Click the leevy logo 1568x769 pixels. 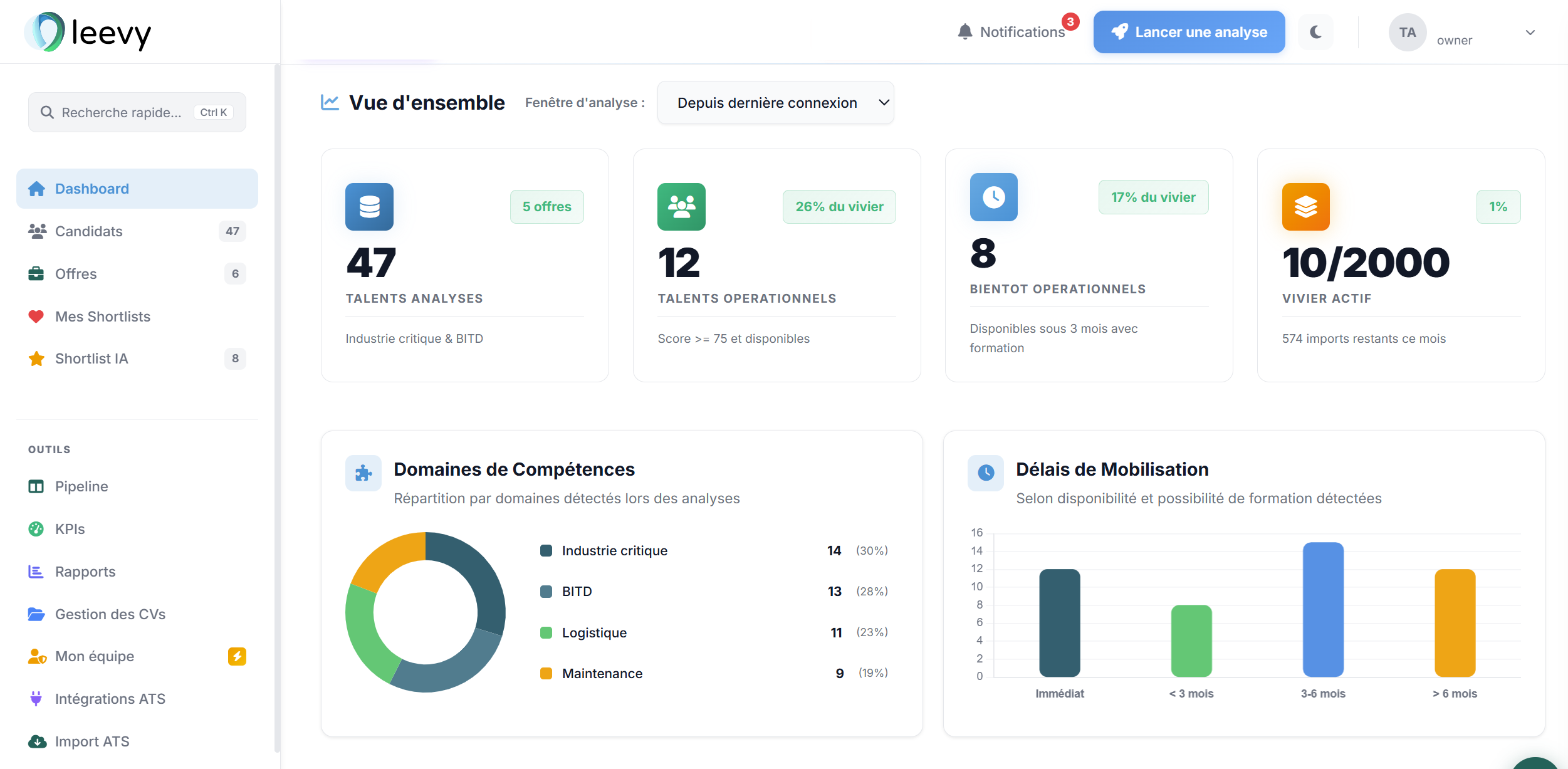click(x=88, y=32)
